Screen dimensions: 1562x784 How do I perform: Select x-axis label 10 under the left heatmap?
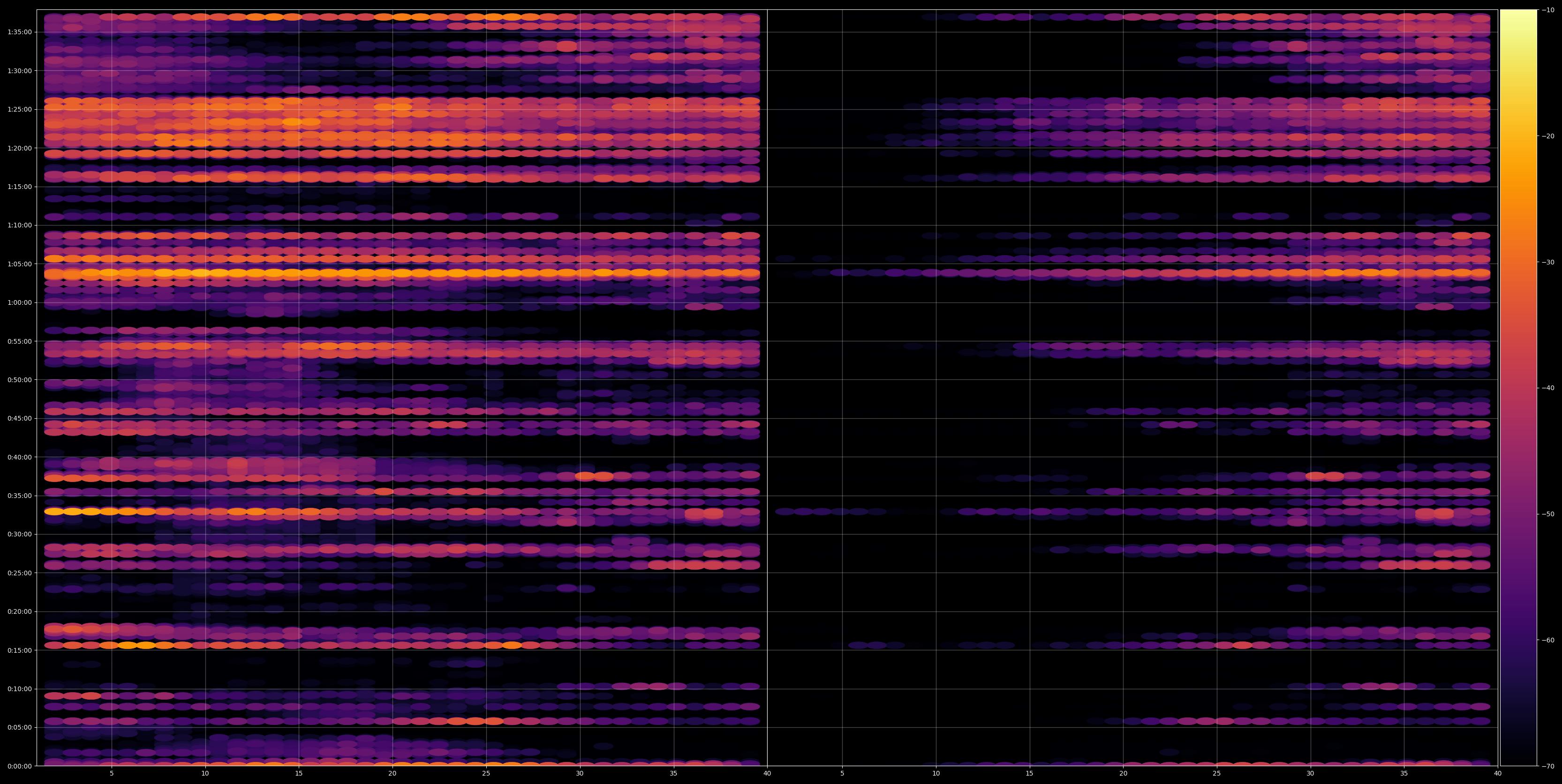coord(205,774)
